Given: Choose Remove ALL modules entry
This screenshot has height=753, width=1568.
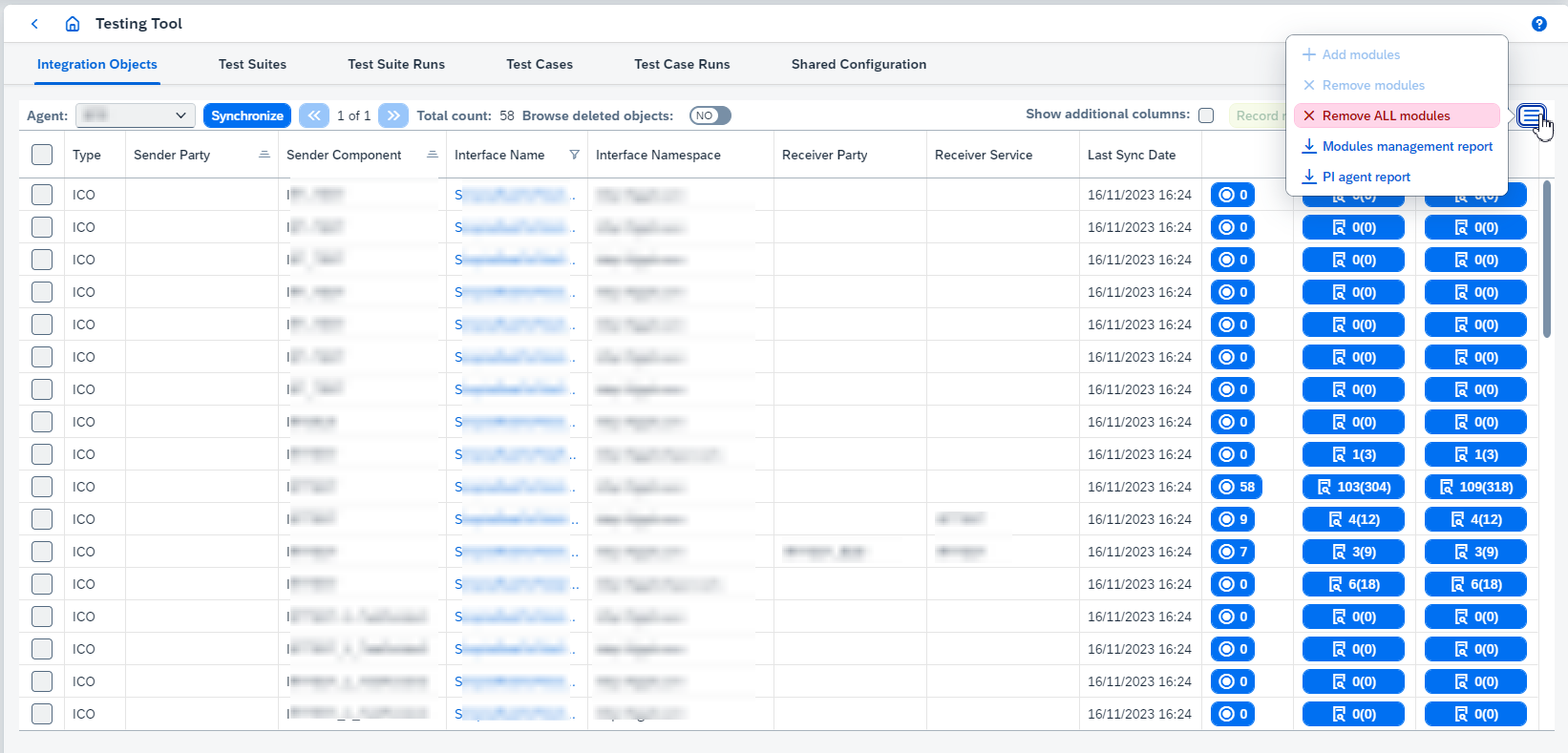Looking at the screenshot, I should 1397,115.
